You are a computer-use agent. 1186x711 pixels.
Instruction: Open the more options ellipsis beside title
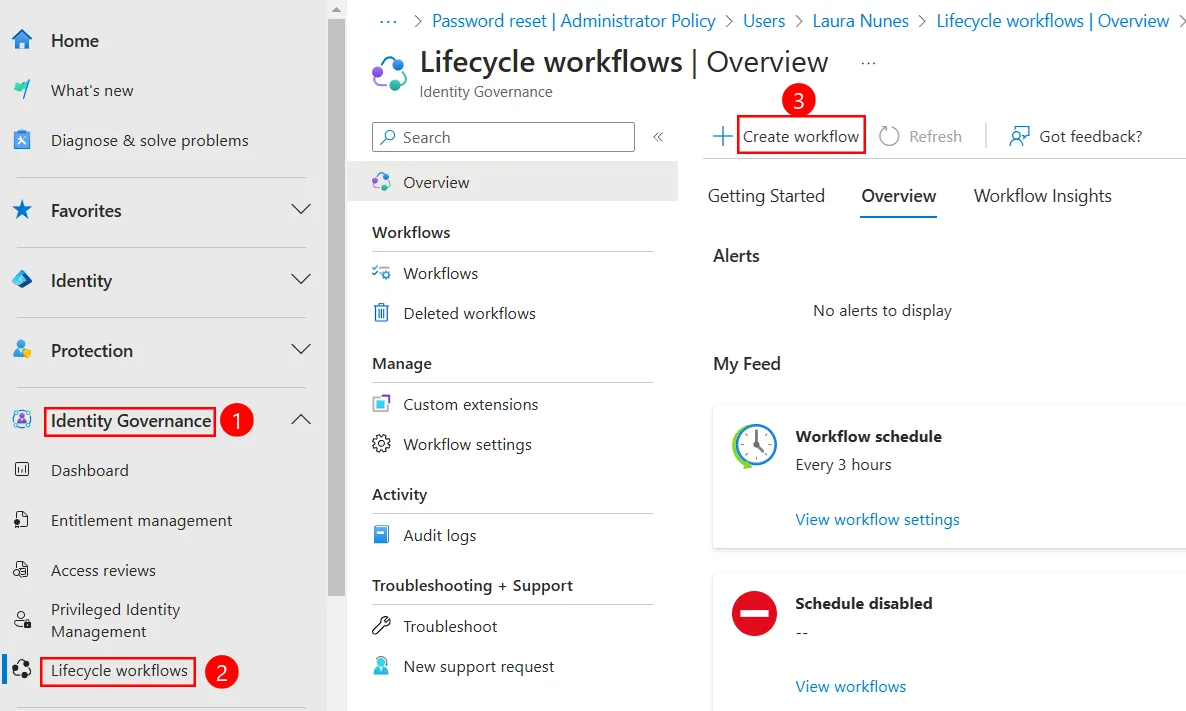(868, 63)
